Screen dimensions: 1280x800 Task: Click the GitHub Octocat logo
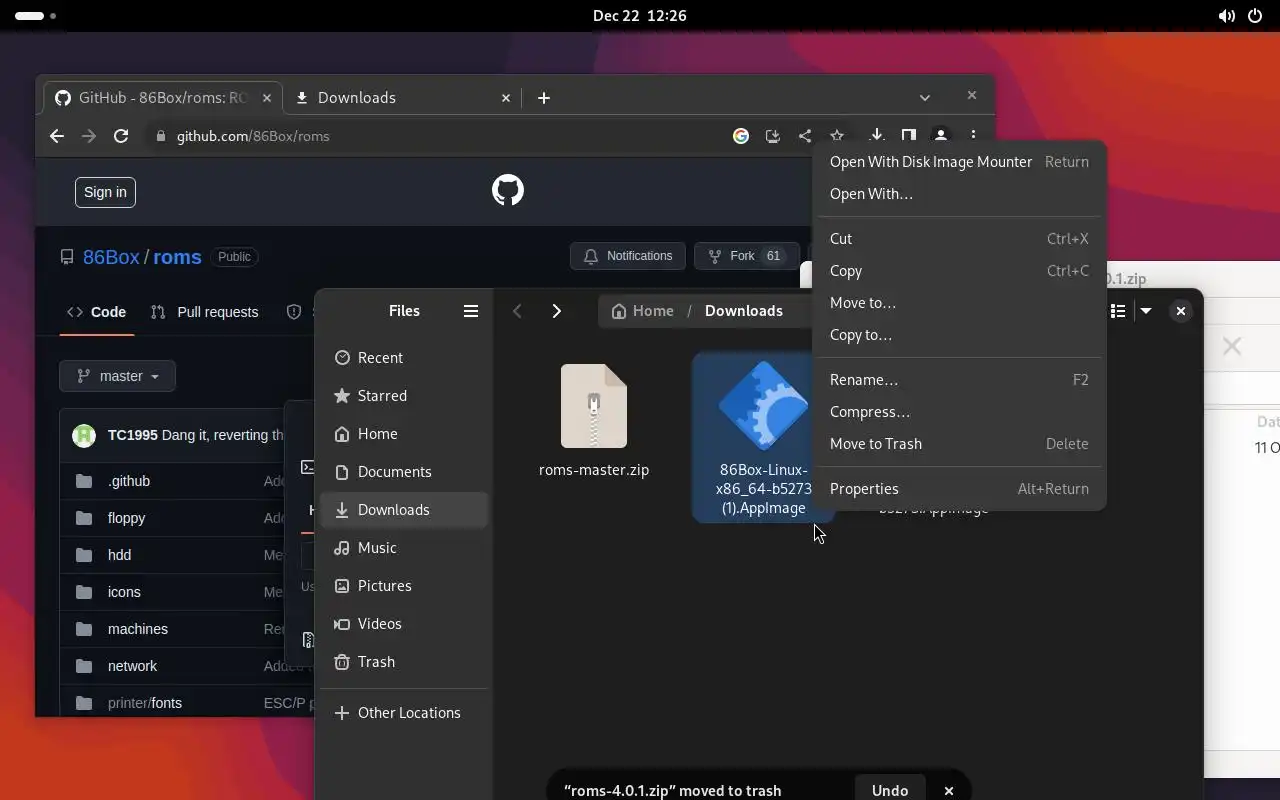pyautogui.click(x=508, y=190)
